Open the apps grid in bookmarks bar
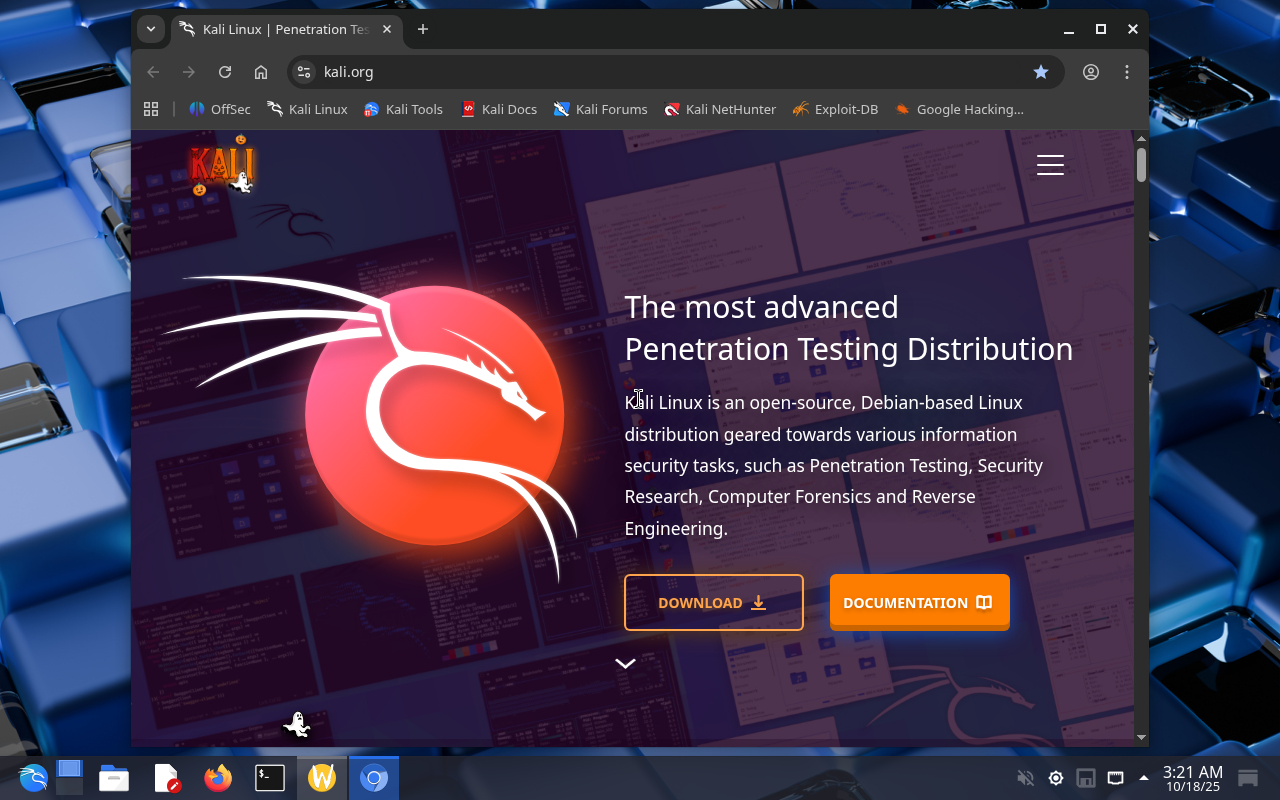 (x=151, y=109)
